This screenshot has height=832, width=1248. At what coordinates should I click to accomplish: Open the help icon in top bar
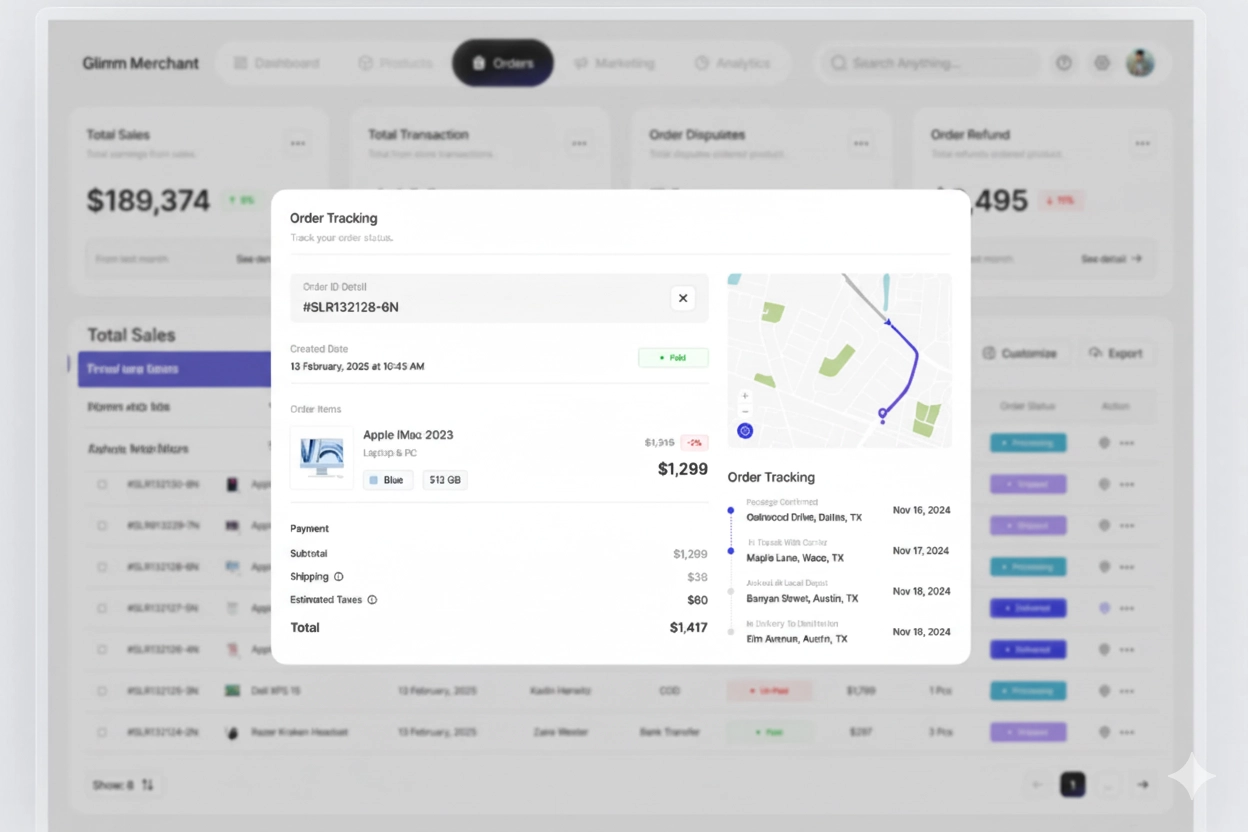[1064, 63]
